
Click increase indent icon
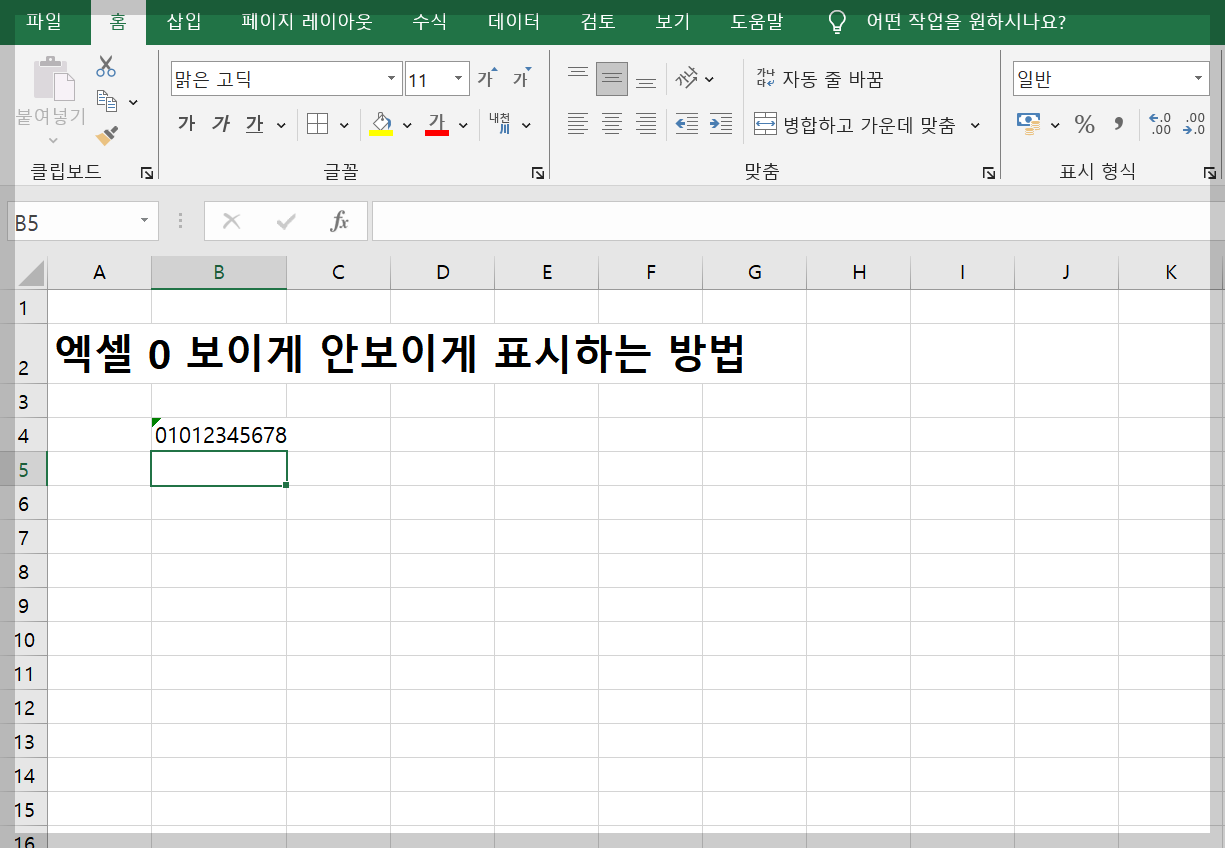tap(721, 124)
